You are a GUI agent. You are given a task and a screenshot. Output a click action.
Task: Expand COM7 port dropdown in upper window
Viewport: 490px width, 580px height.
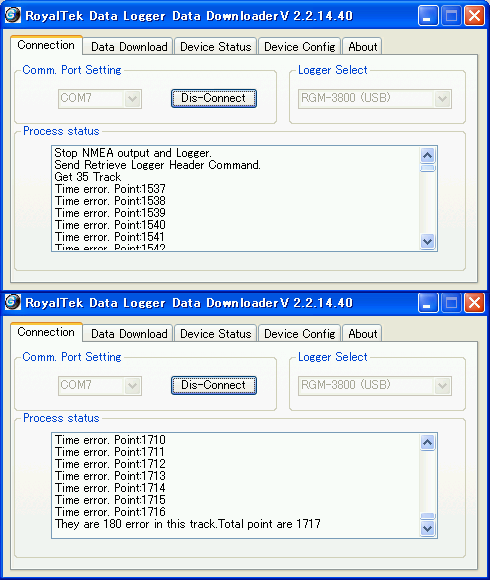click(132, 99)
